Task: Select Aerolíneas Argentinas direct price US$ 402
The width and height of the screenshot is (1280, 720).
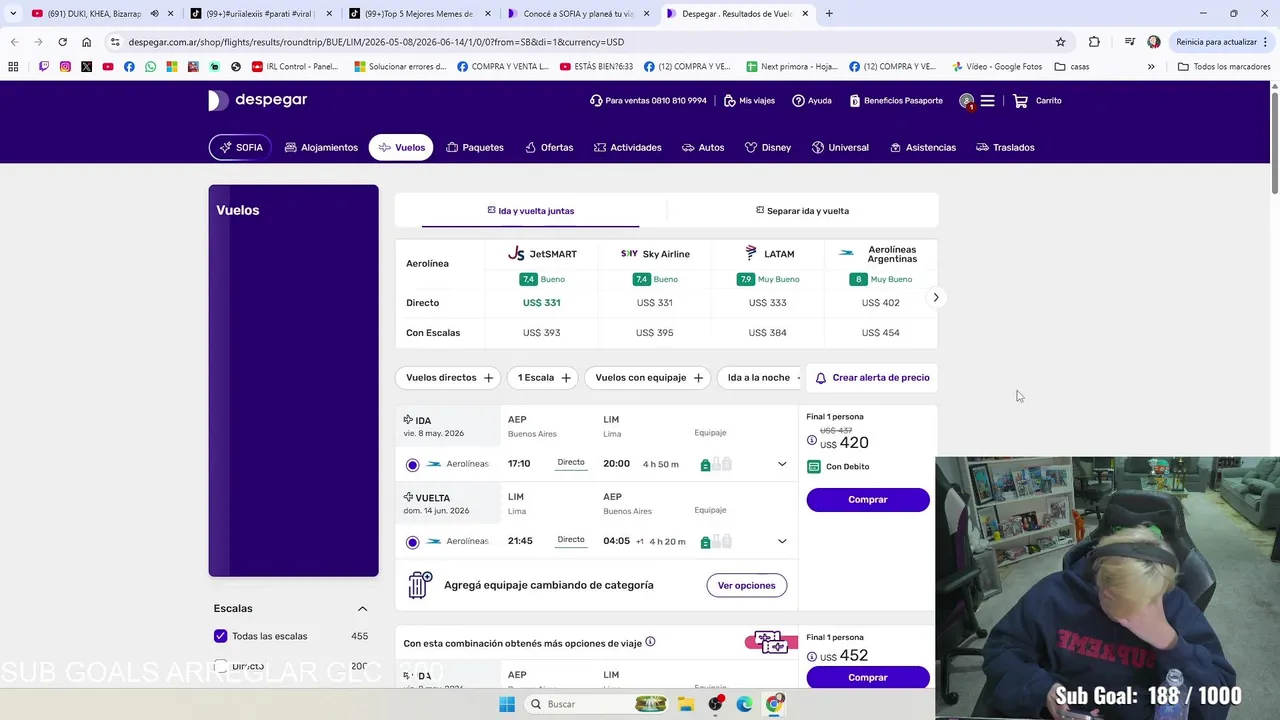Action: 881,303
